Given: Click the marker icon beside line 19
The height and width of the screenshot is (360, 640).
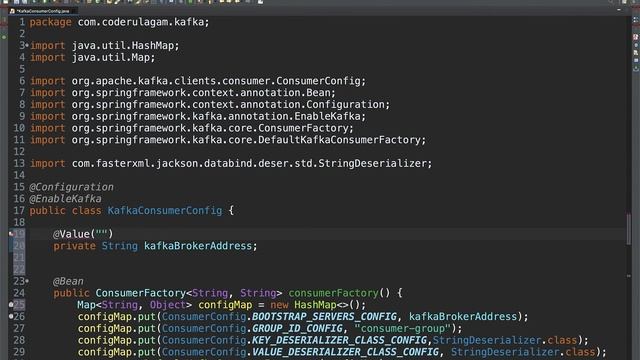Looking at the screenshot, I should tap(11, 234).
